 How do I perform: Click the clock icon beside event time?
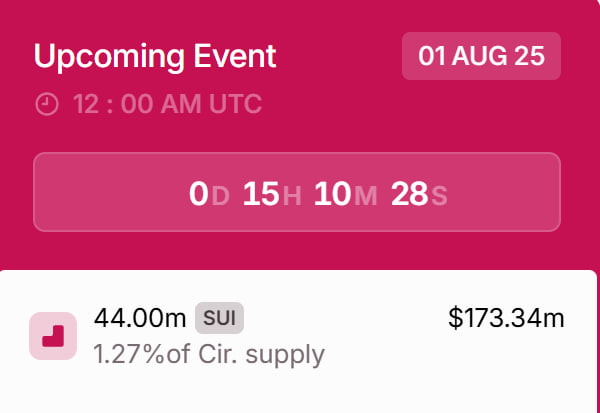coord(46,103)
